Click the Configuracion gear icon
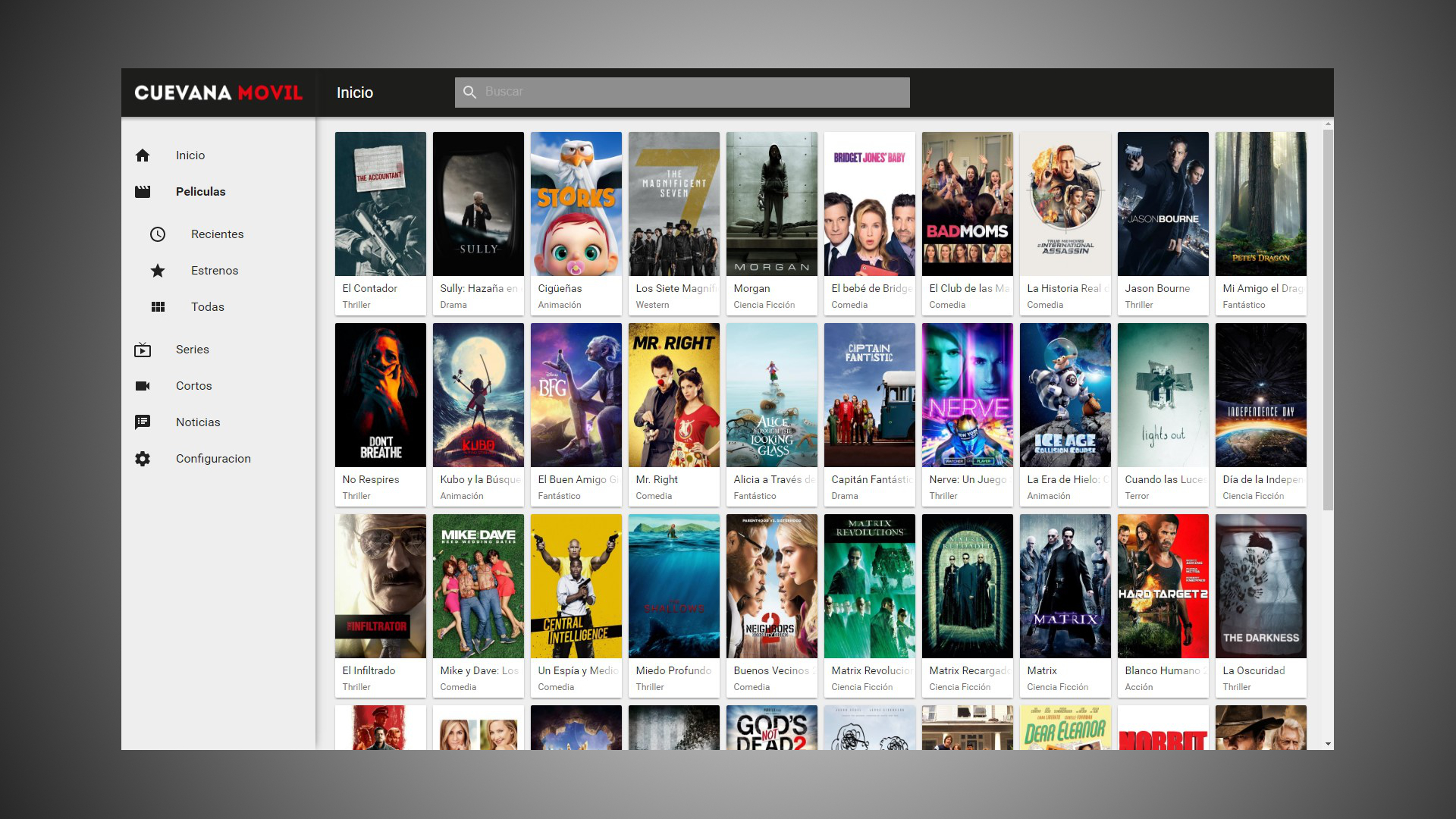 coord(143,459)
